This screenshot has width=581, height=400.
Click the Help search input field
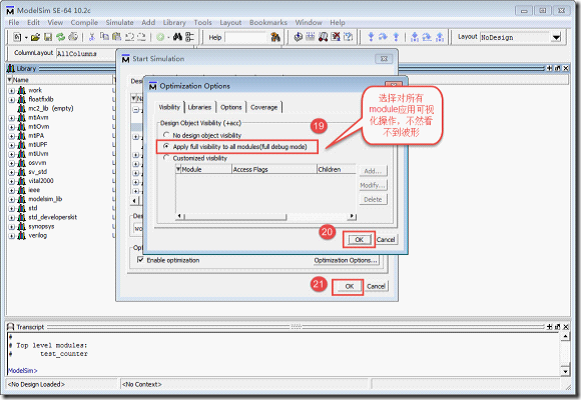point(246,37)
